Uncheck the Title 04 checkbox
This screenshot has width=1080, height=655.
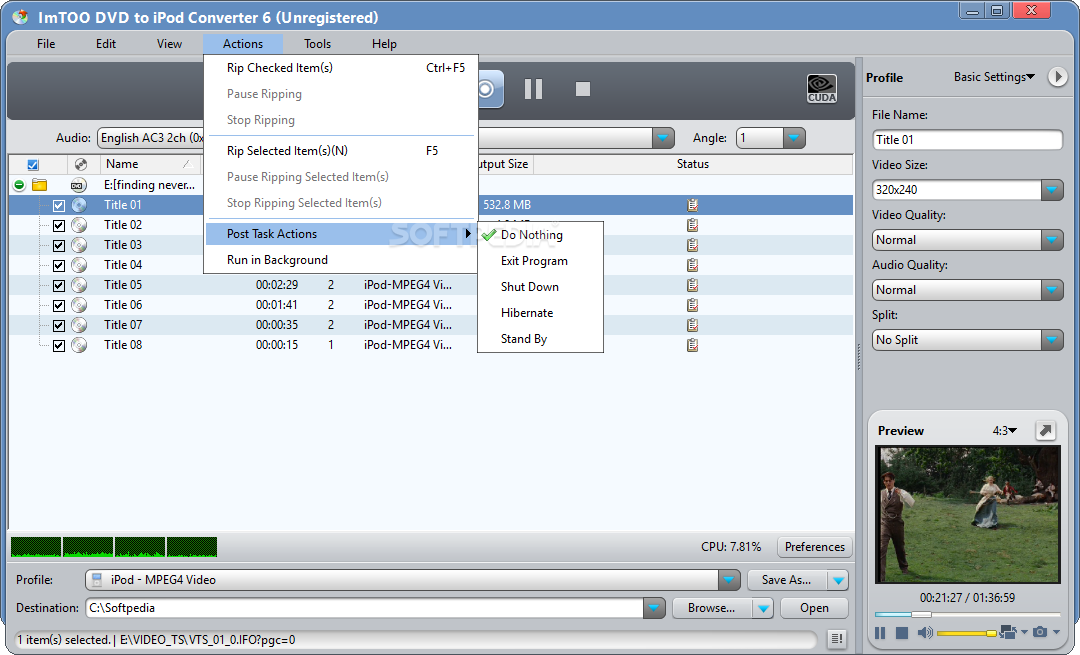pos(59,265)
